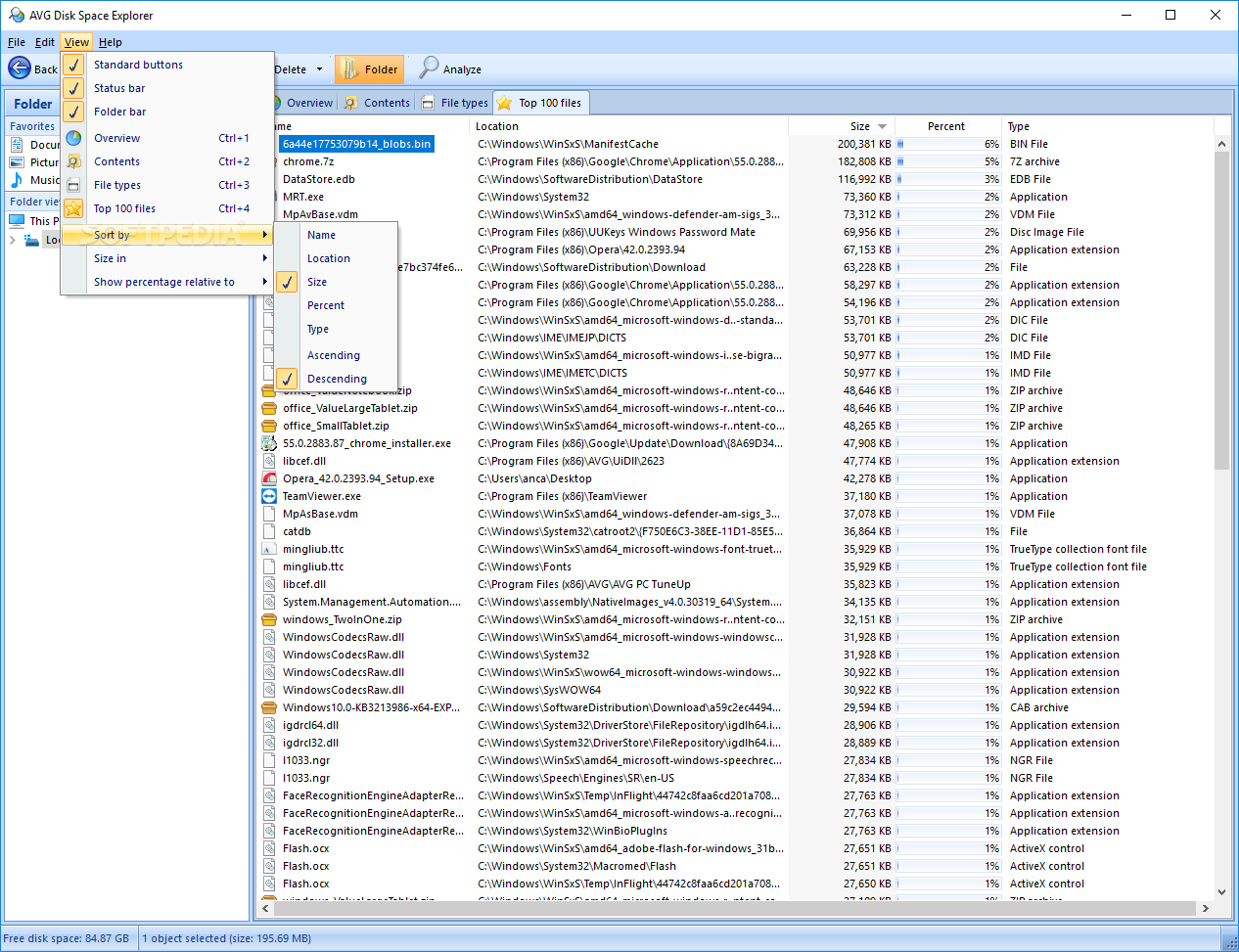Select sort by Name option
Viewport: 1239px width, 952px height.
pyautogui.click(x=336, y=235)
